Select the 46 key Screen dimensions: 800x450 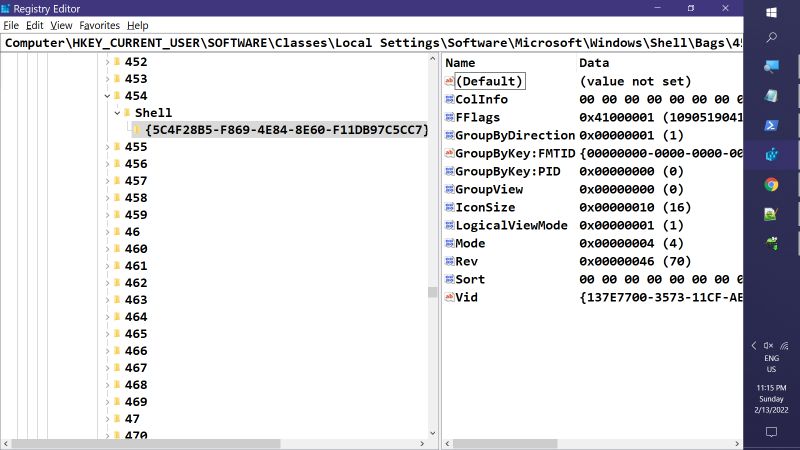click(x=132, y=232)
